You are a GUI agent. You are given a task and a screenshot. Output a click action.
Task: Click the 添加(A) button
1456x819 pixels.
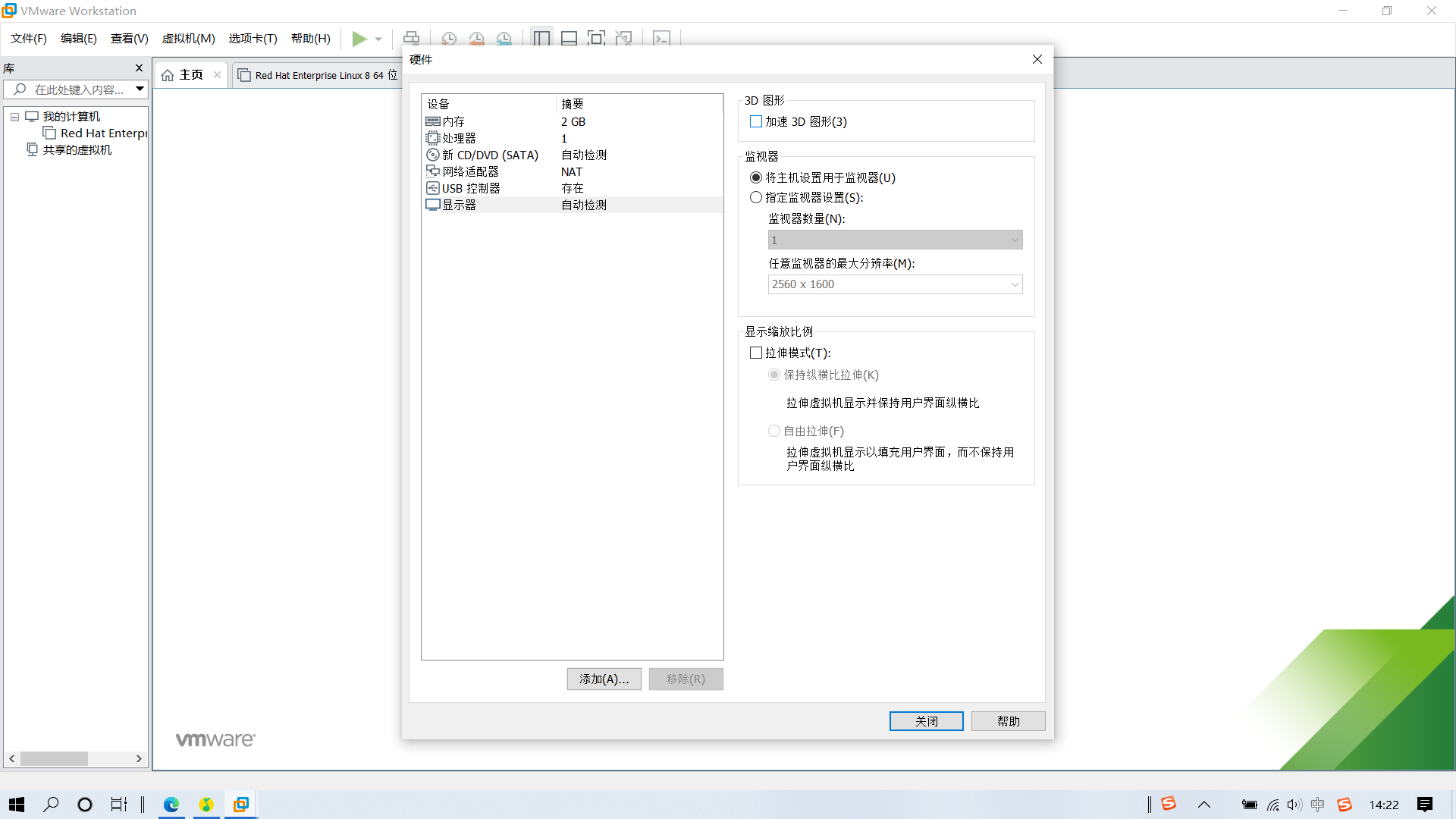coord(604,679)
